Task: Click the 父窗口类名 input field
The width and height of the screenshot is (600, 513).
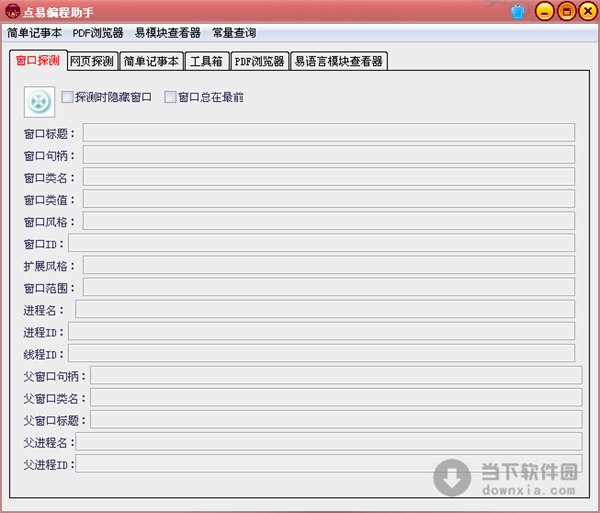Action: coord(336,397)
